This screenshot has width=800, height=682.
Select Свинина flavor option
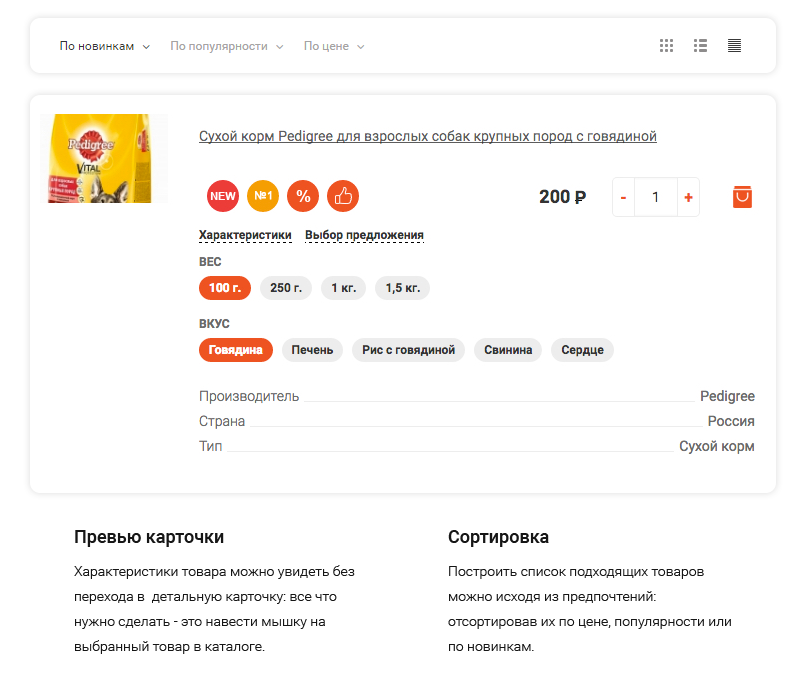508,350
